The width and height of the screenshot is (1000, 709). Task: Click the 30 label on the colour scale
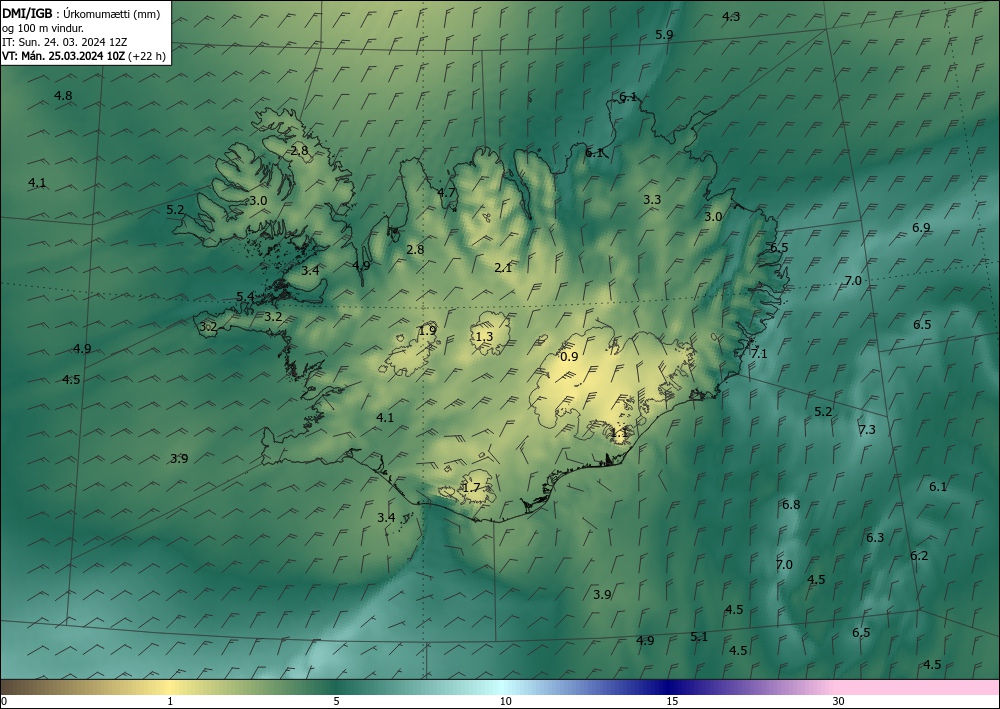tap(839, 702)
